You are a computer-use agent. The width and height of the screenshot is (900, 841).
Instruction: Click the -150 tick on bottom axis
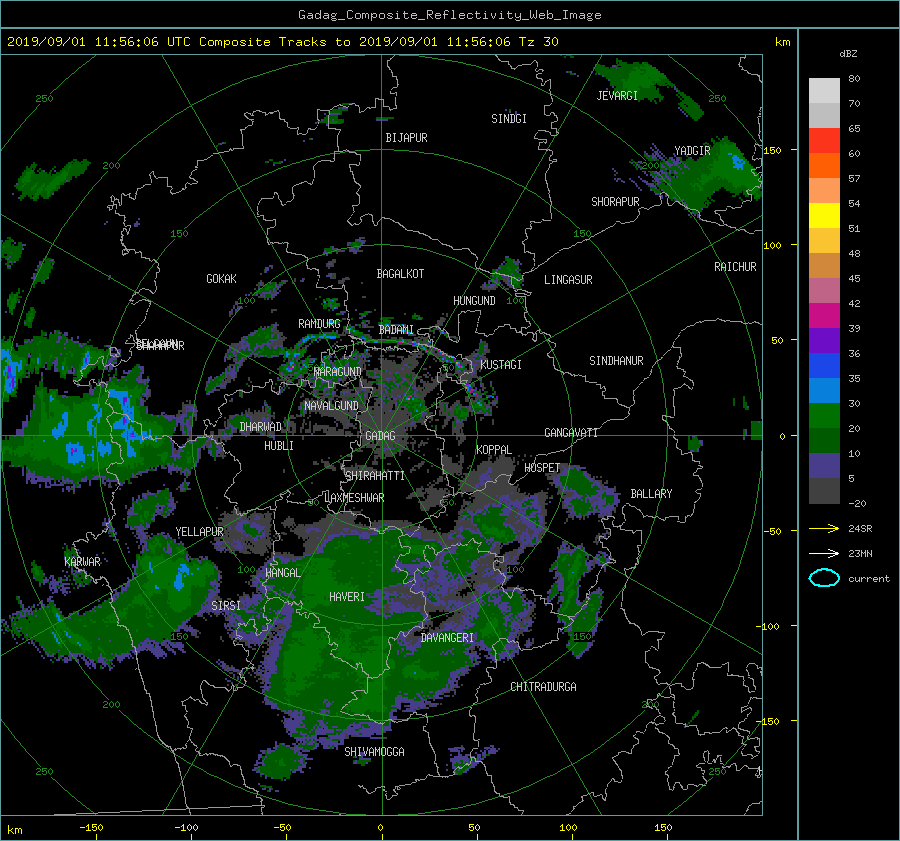coord(91,828)
